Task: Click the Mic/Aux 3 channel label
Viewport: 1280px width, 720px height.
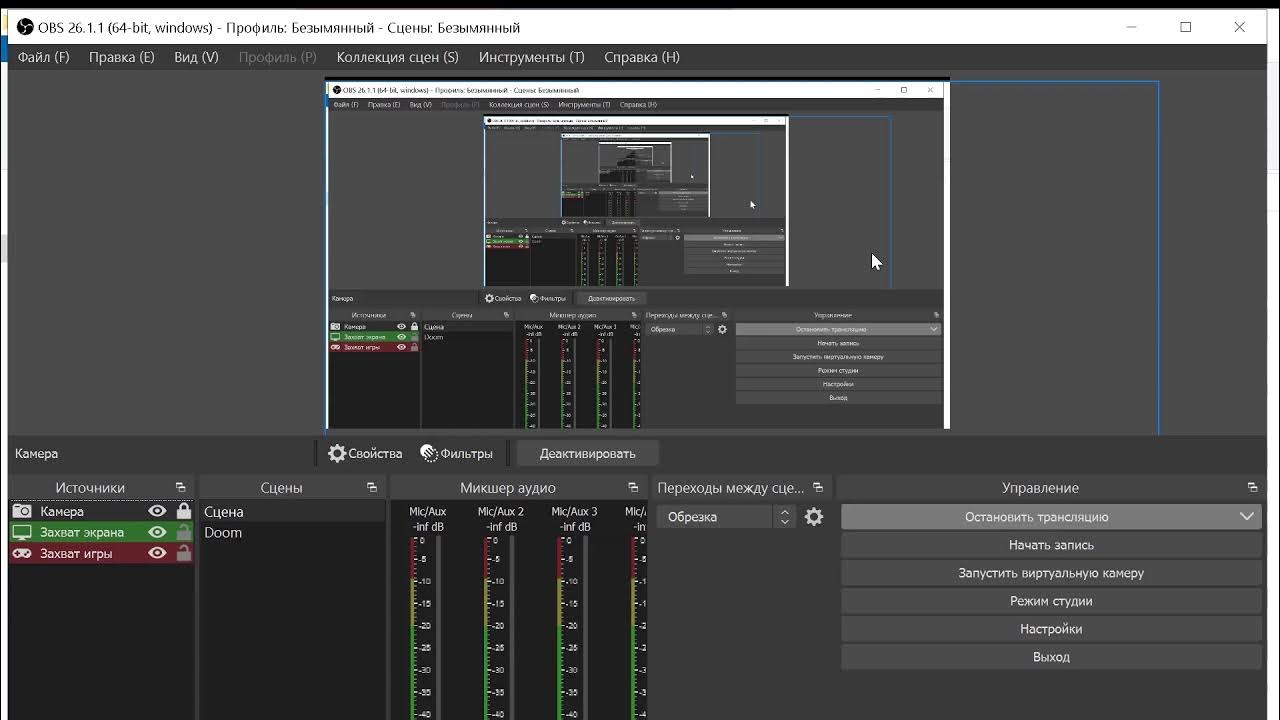Action: coord(574,511)
